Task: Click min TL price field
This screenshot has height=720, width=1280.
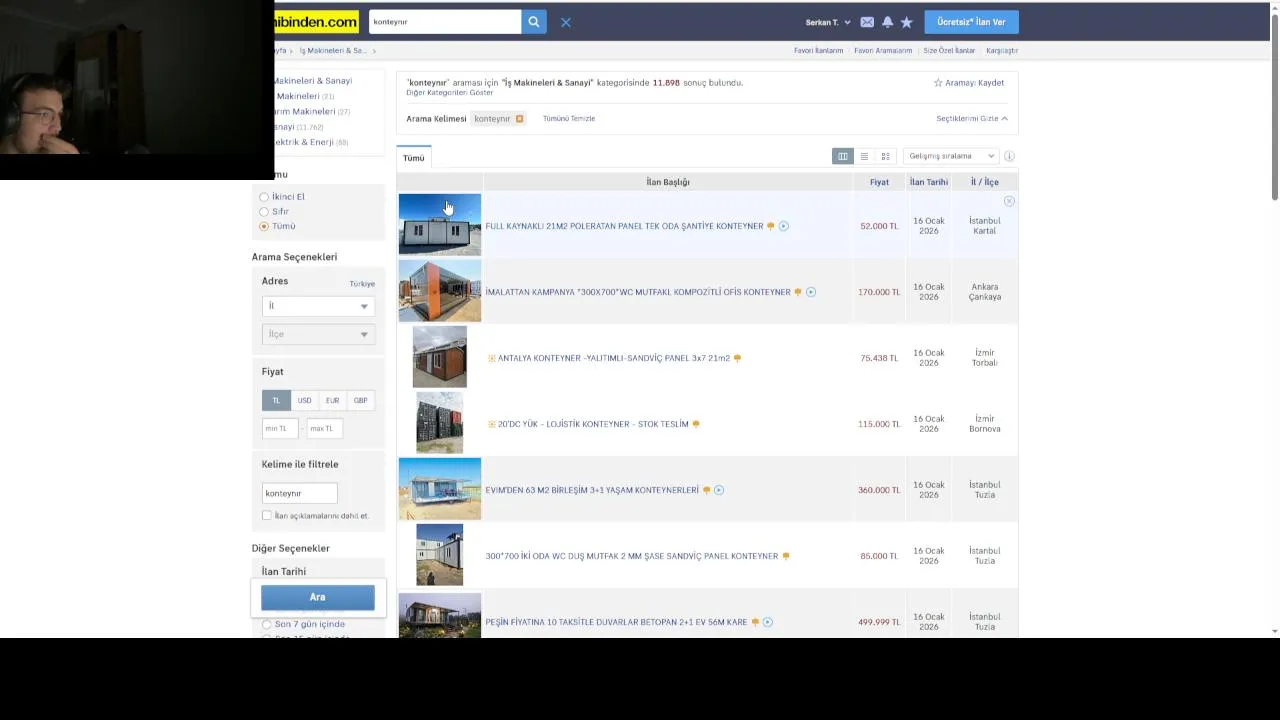Action: pyautogui.click(x=280, y=428)
